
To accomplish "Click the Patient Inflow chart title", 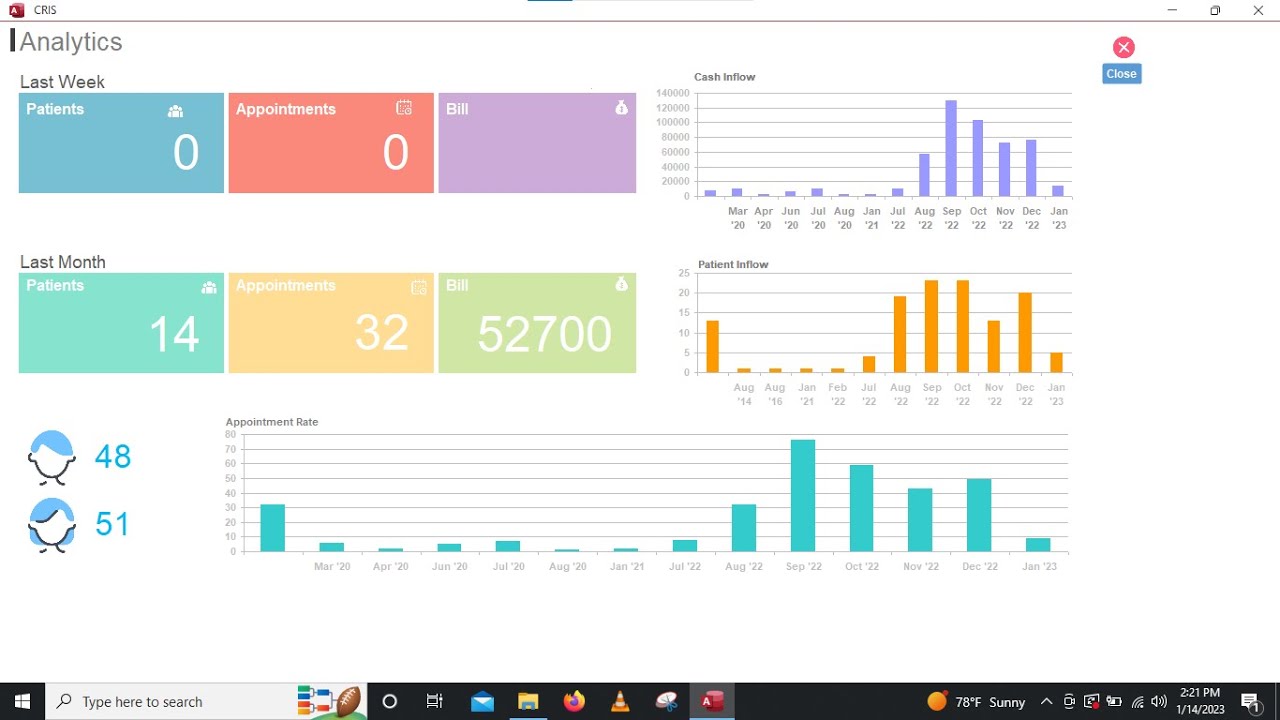I will click(x=733, y=265).
